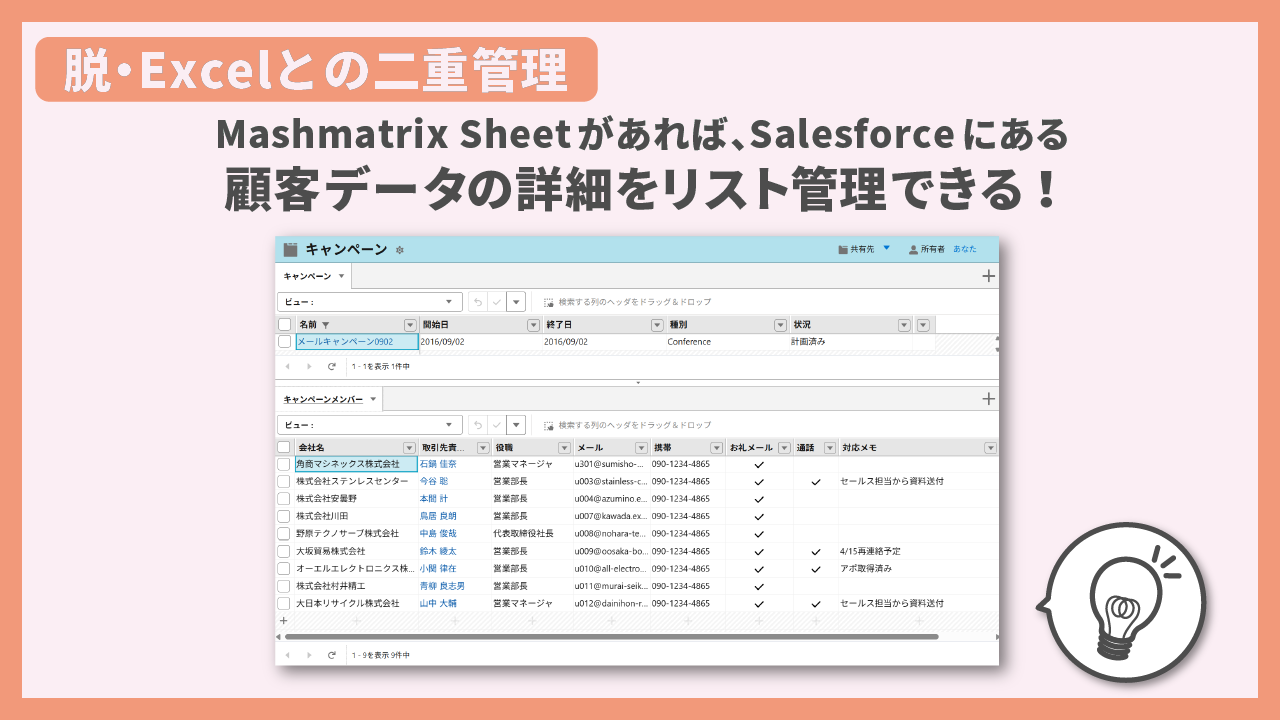Open contact link 石鍋 佳奈
This screenshot has width=1280, height=720.
[438, 464]
